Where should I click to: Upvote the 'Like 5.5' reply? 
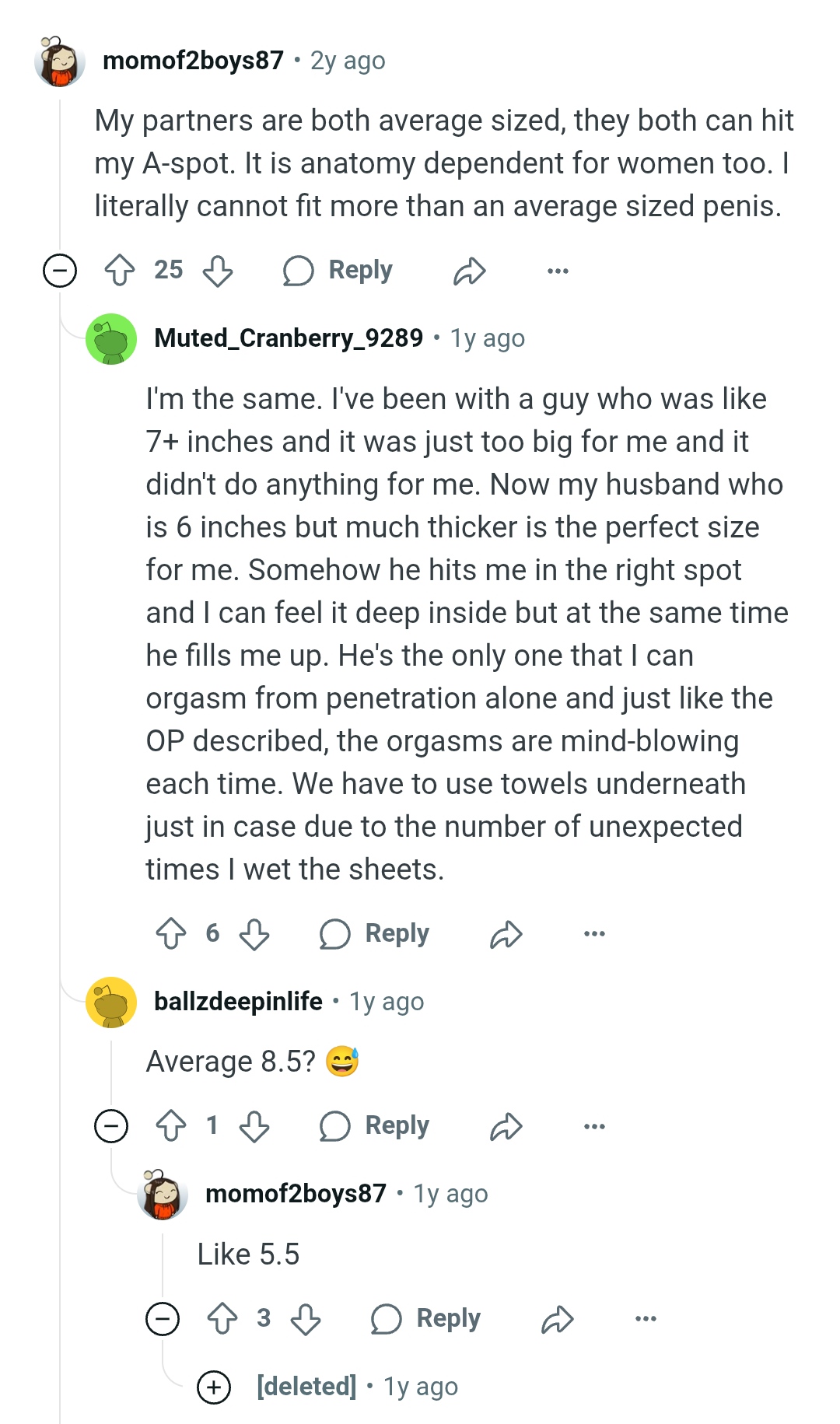pos(222,1318)
